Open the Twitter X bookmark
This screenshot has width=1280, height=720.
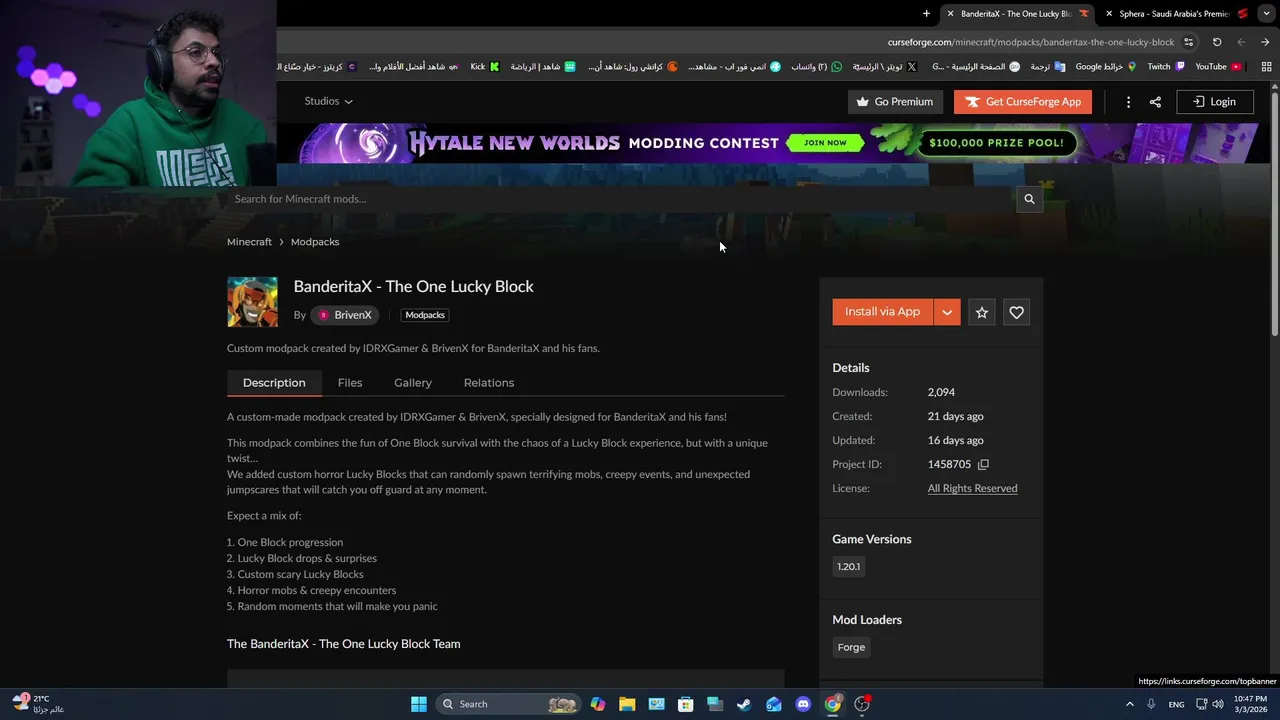pos(885,67)
